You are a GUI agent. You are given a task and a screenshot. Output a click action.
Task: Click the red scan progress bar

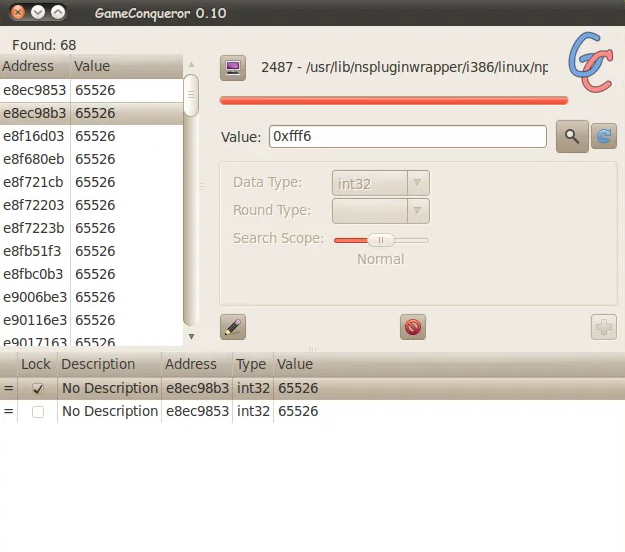pos(394,100)
